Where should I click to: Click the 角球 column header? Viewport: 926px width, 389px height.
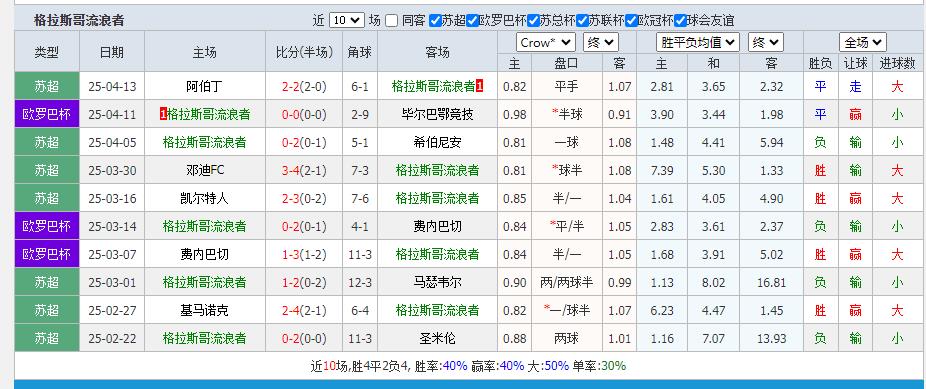tap(360, 52)
